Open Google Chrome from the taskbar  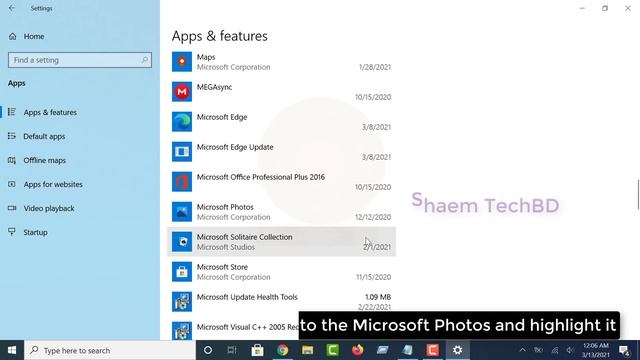coord(282,350)
